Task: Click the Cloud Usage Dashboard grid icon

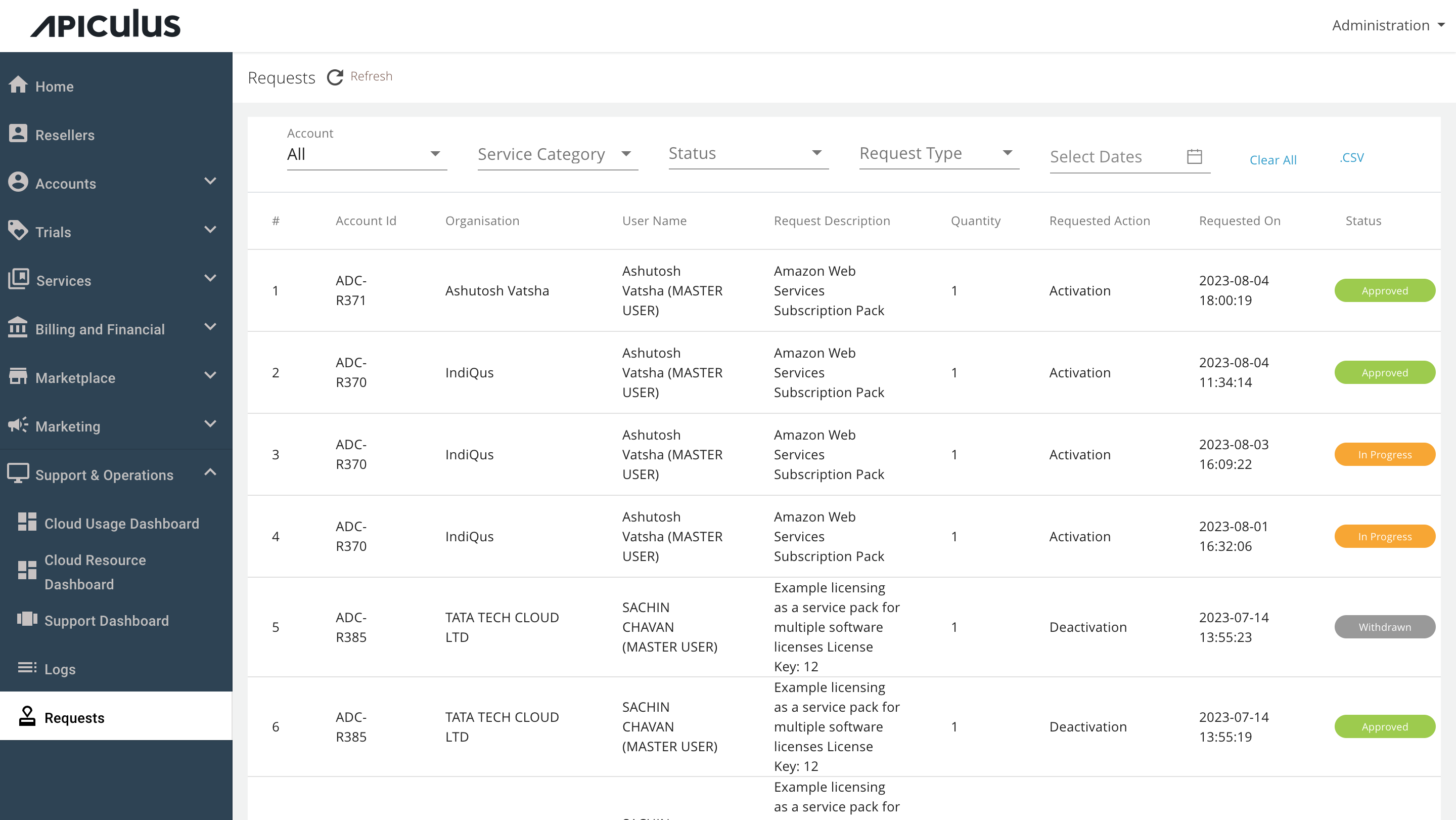Action: tap(27, 522)
